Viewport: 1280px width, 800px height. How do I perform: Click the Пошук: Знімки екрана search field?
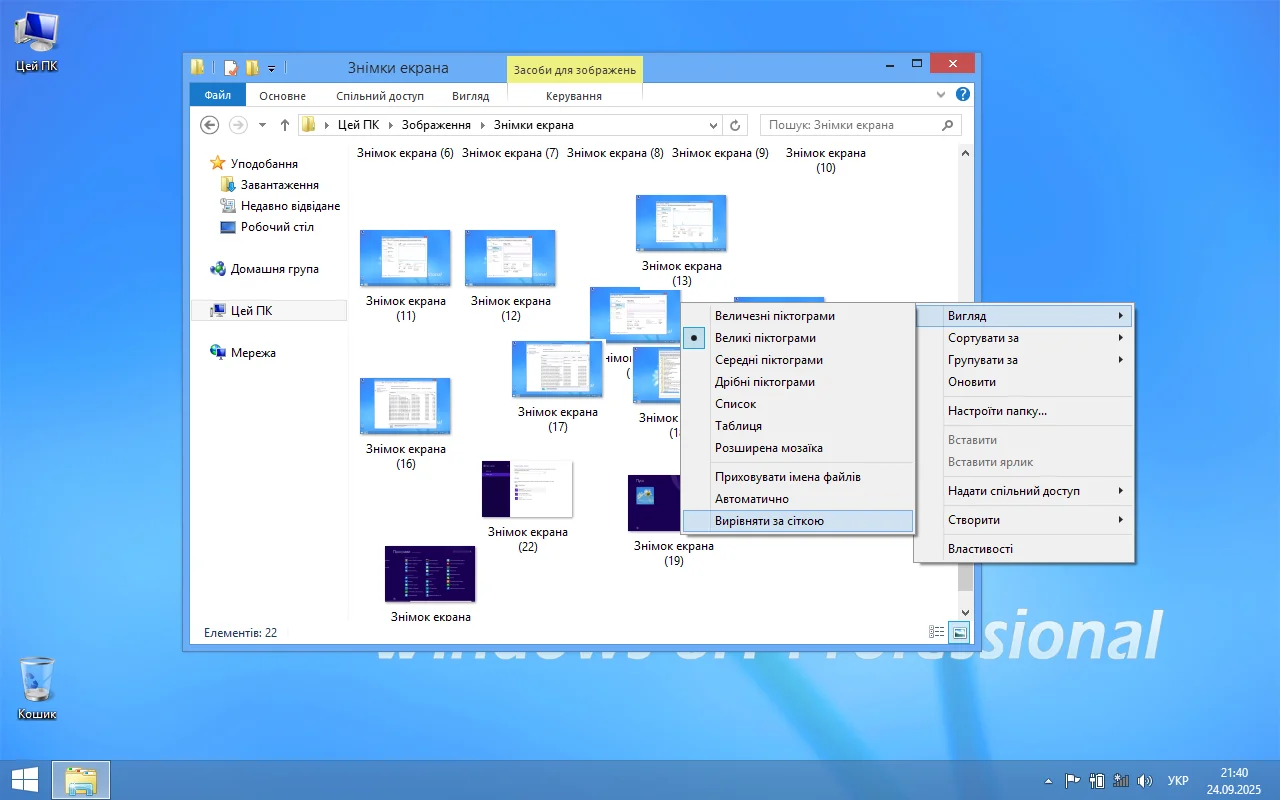click(x=850, y=125)
